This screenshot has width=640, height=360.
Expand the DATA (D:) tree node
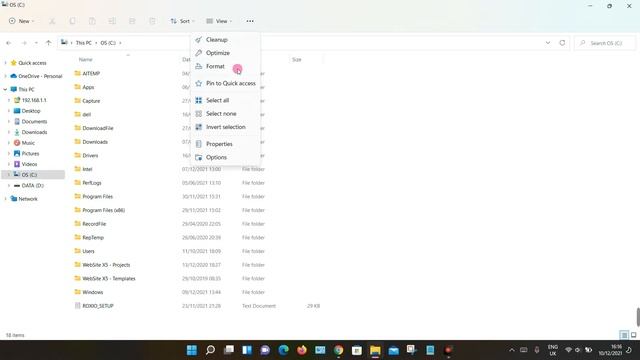tap(9, 185)
